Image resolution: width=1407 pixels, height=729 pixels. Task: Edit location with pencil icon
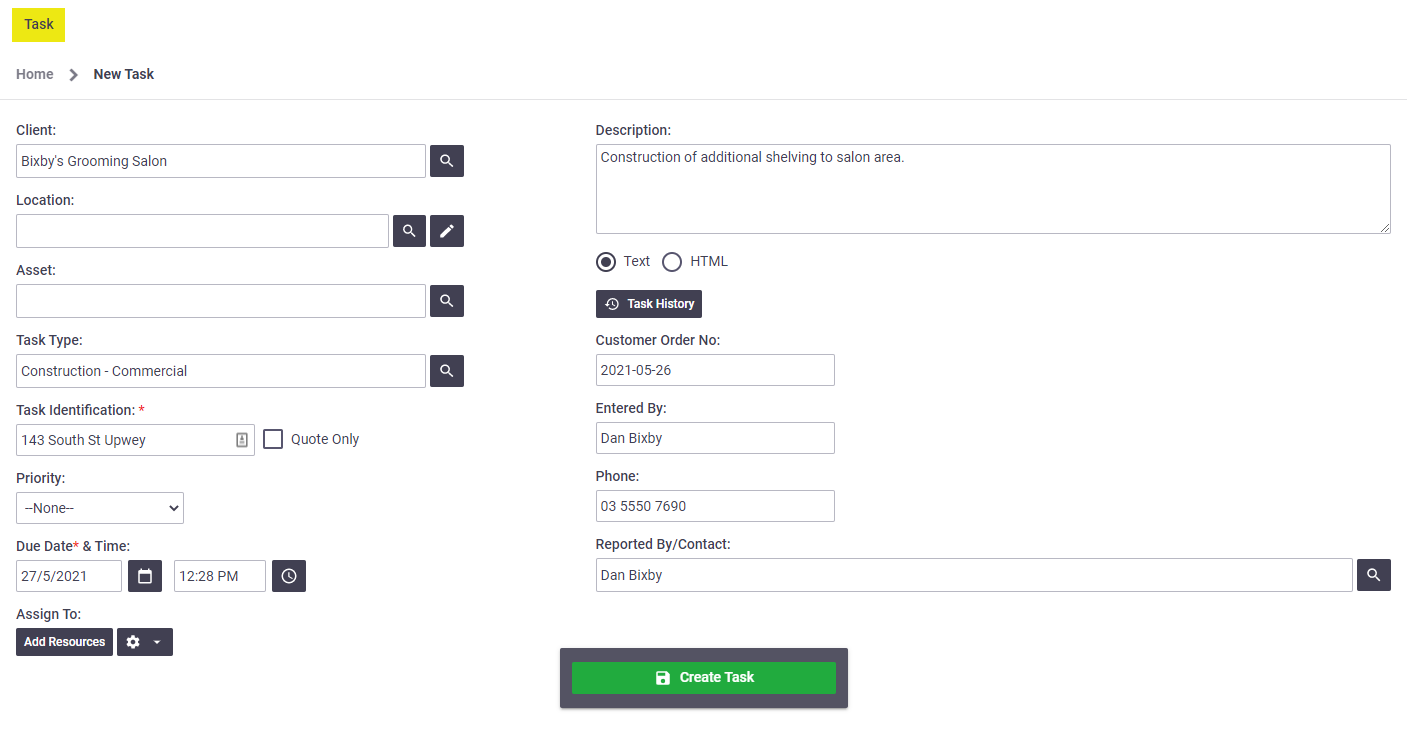point(447,231)
